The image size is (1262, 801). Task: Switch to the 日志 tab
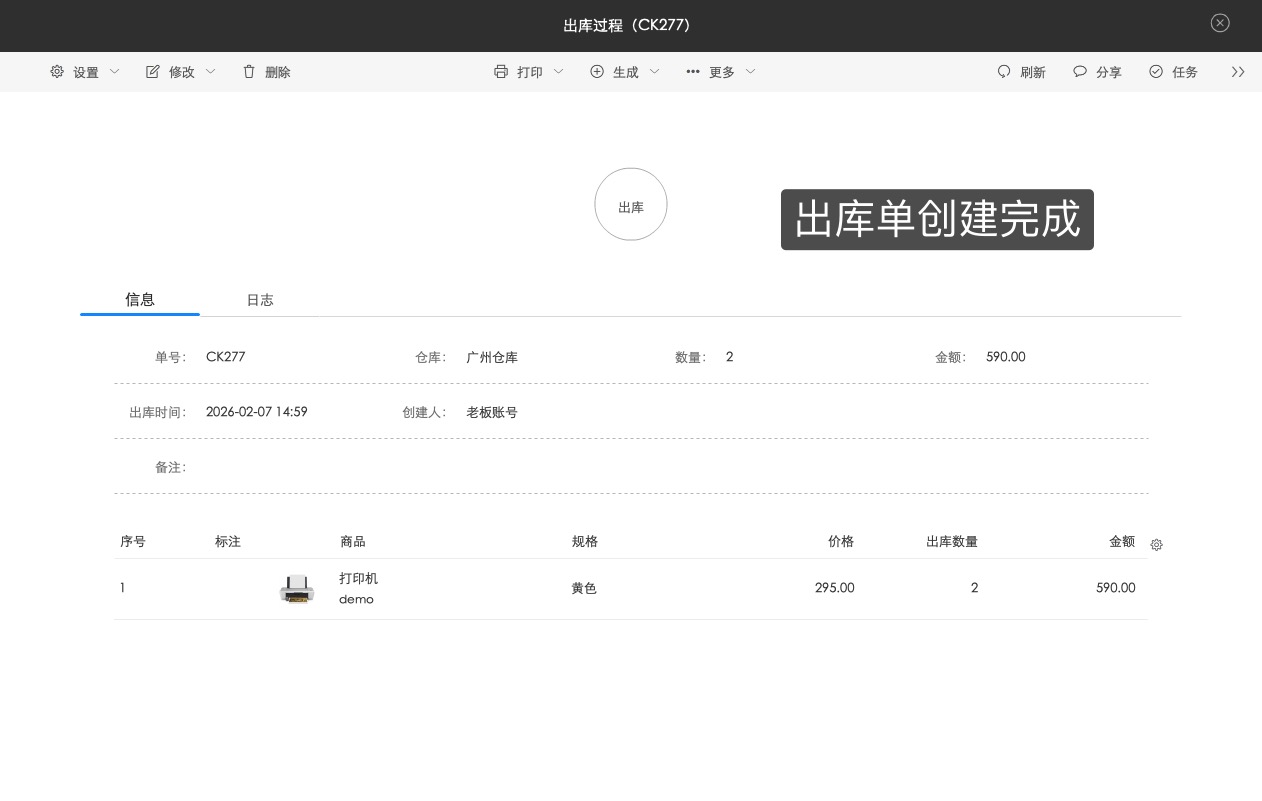point(260,299)
